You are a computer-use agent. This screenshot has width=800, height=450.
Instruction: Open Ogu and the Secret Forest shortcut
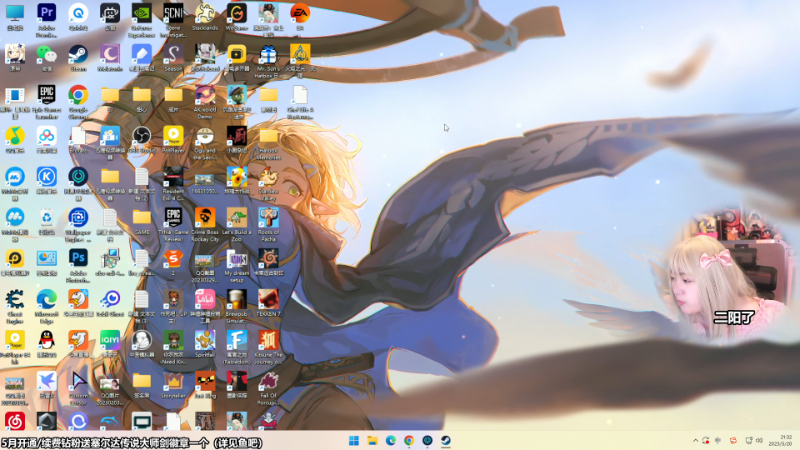point(205,143)
